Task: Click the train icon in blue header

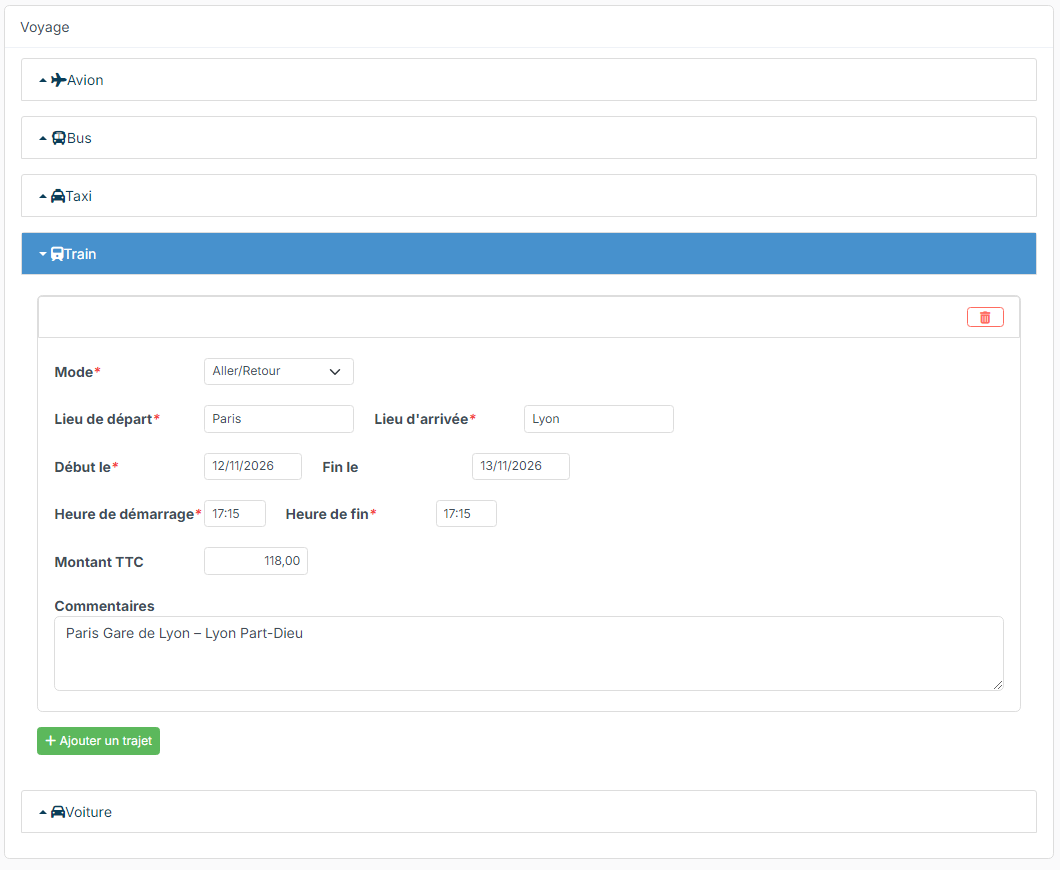Action: coord(57,254)
